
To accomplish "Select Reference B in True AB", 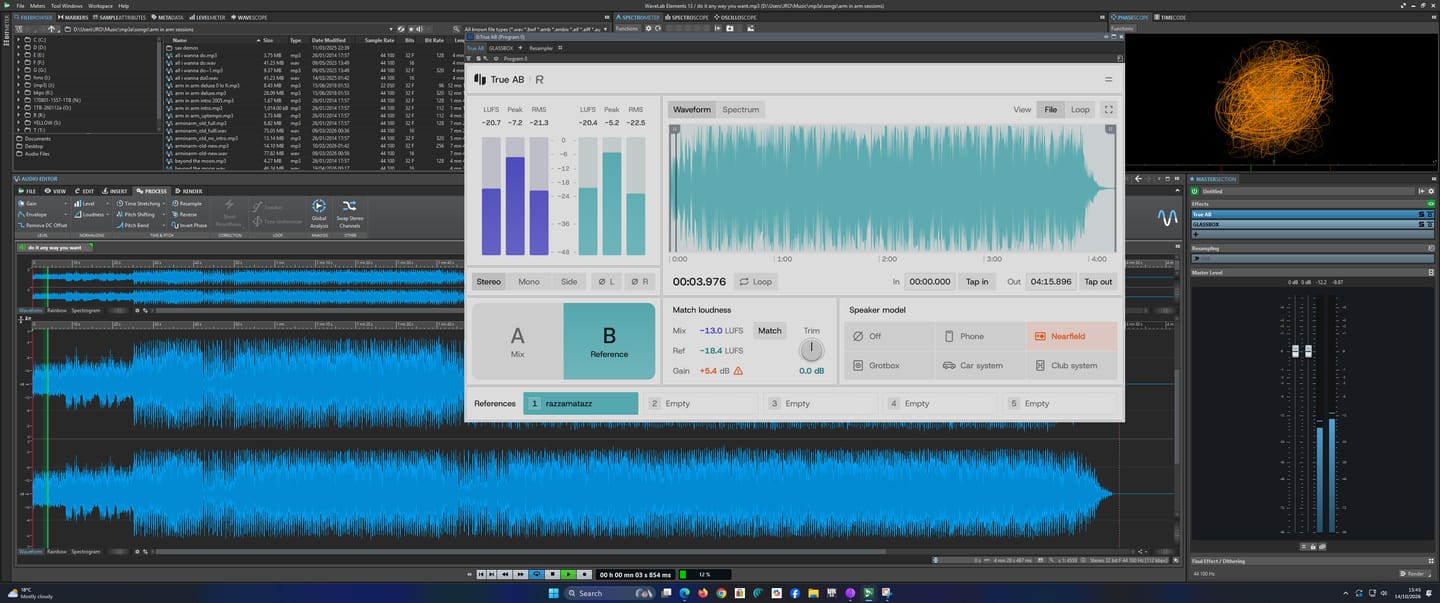I will 609,341.
